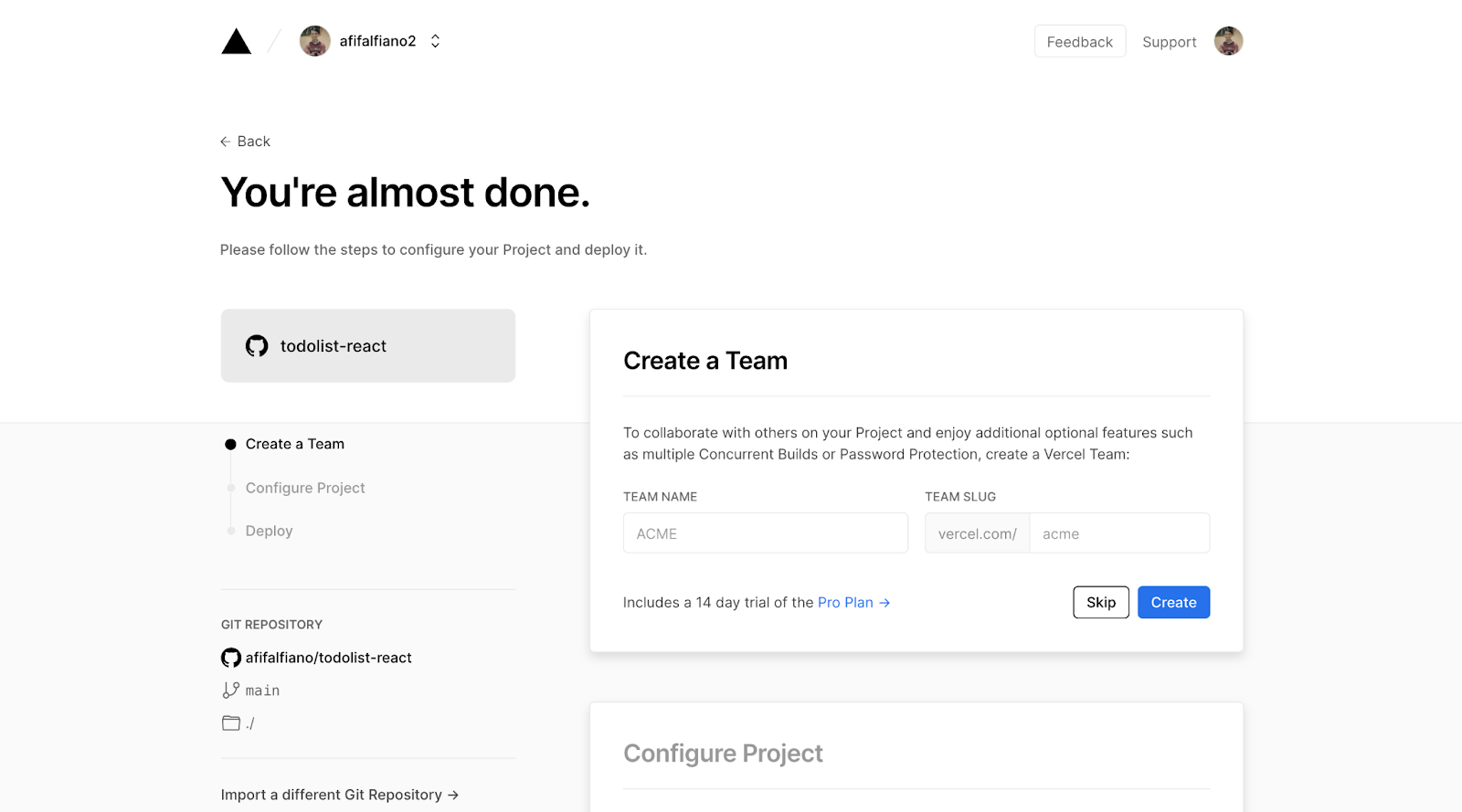Open the Feedback button
This screenshot has height=812, width=1462.
(x=1080, y=41)
